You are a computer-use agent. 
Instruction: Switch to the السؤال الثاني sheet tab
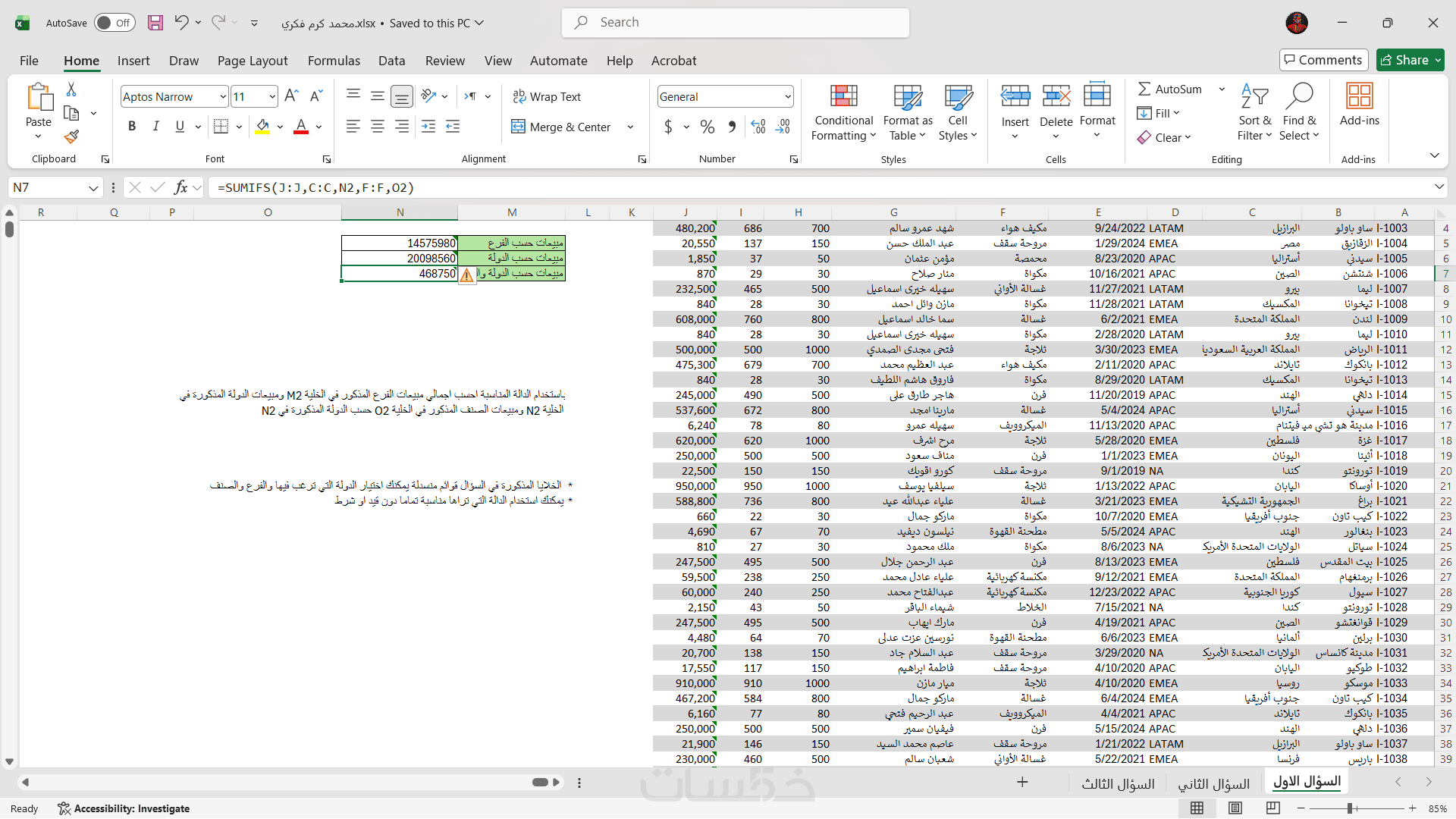click(x=1213, y=783)
